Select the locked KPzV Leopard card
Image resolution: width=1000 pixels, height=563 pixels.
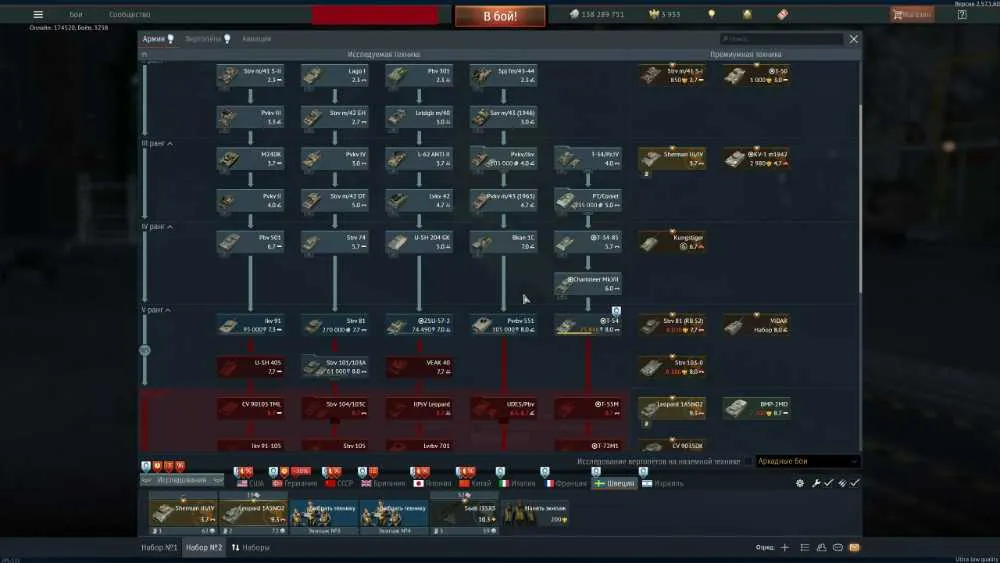[x=419, y=409]
